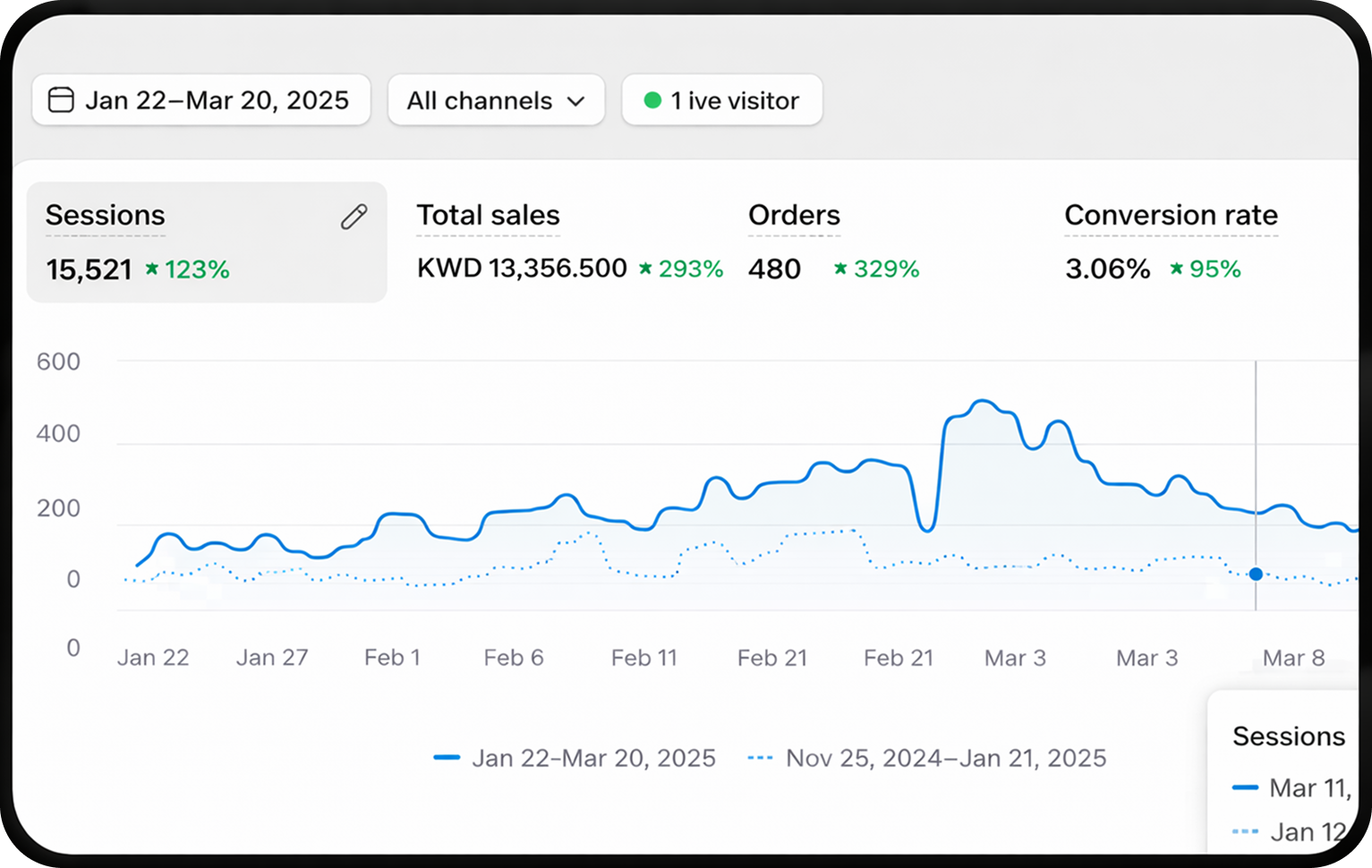This screenshot has height=868, width=1372.
Task: Click the 1 live visitor button
Action: coord(721,100)
